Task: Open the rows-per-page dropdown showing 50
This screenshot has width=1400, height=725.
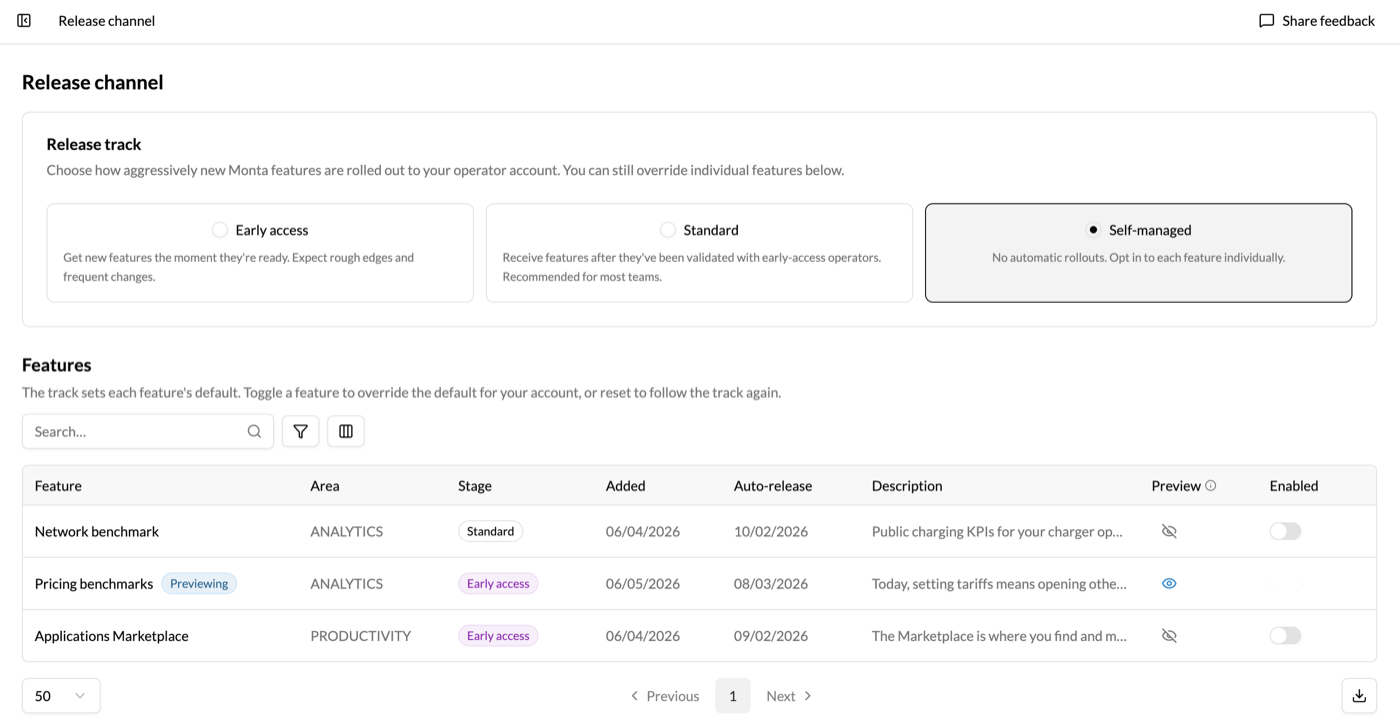Action: pyautogui.click(x=61, y=696)
